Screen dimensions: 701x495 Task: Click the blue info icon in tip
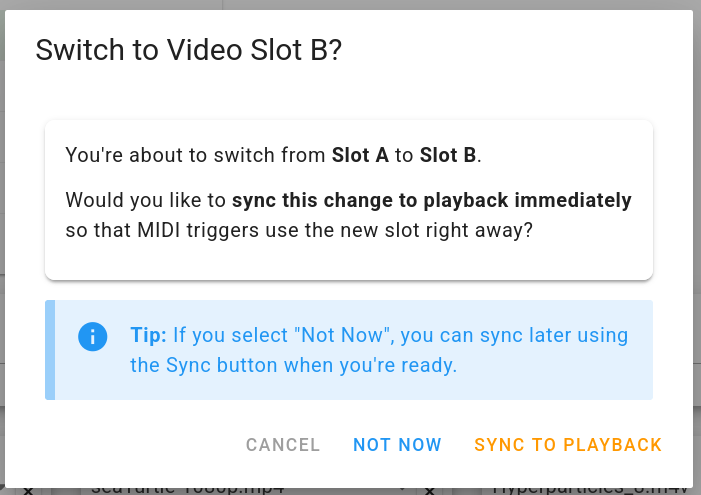[x=92, y=336]
